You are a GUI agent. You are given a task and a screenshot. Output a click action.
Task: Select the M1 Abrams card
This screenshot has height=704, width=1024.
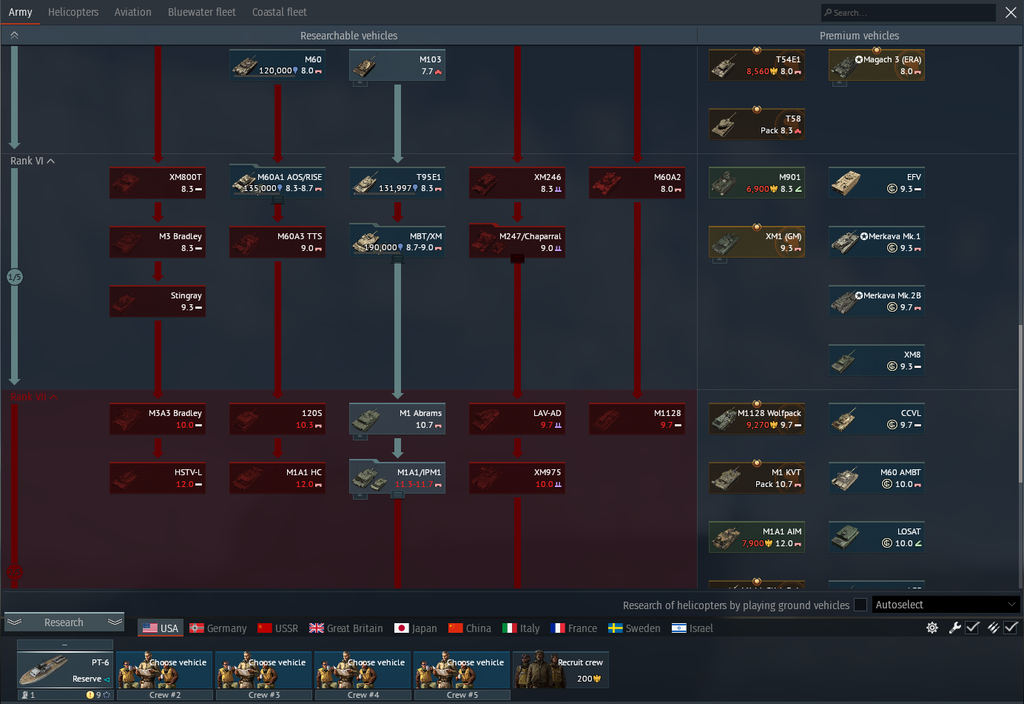pos(397,419)
